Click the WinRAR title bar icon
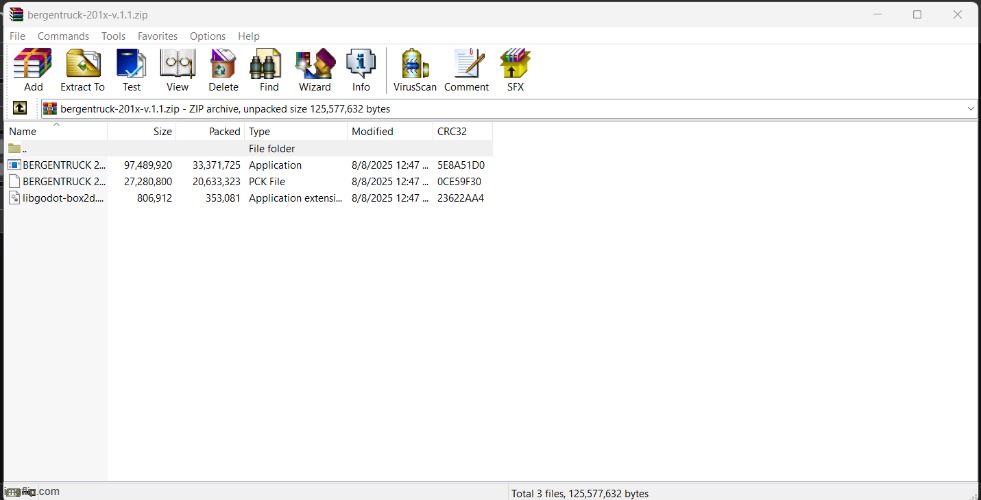The height and width of the screenshot is (500, 981). pyautogui.click(x=16, y=14)
